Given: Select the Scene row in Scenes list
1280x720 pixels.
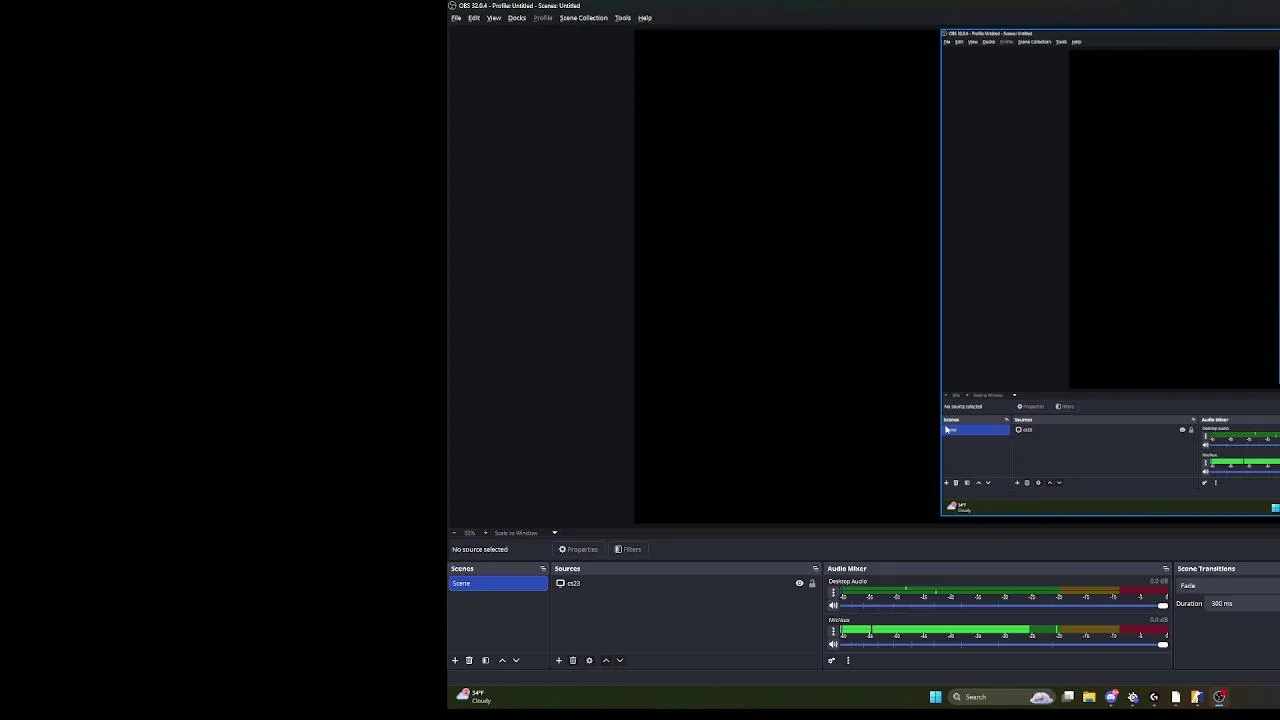Looking at the screenshot, I should point(499,584).
